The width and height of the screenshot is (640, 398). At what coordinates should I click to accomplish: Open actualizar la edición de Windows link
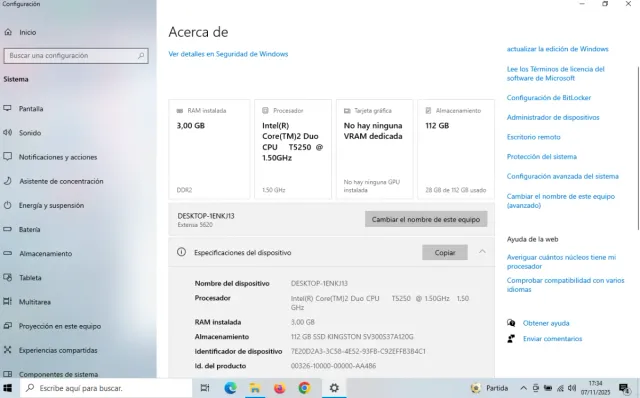tap(558, 49)
